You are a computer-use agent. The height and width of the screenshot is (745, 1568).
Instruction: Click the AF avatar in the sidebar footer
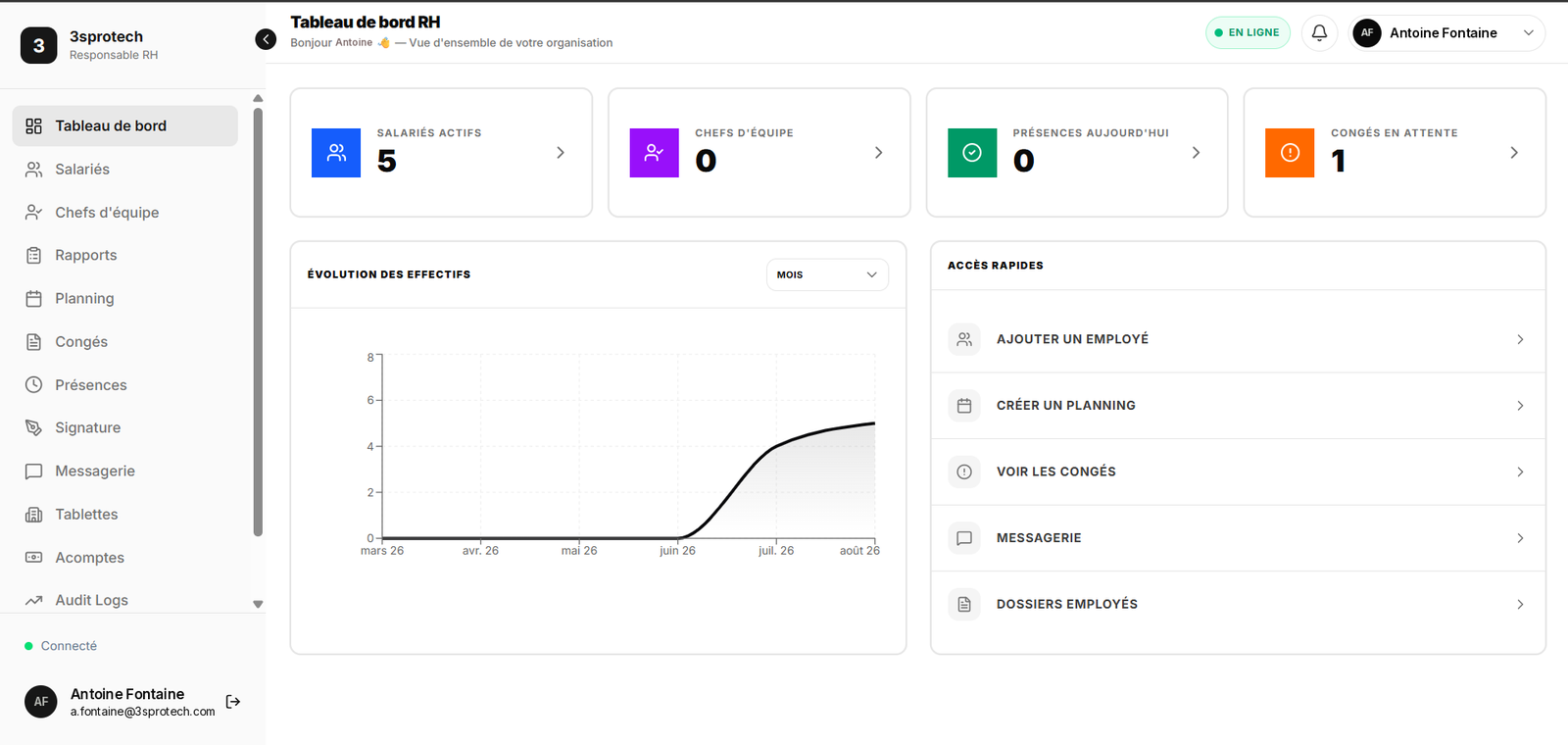[41, 702]
